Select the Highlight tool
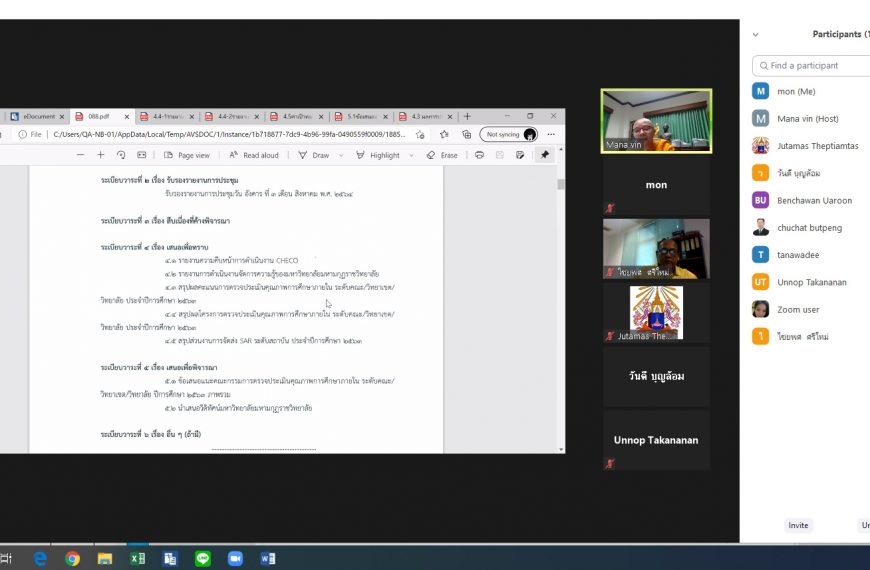The width and height of the screenshot is (870, 570). (x=378, y=155)
